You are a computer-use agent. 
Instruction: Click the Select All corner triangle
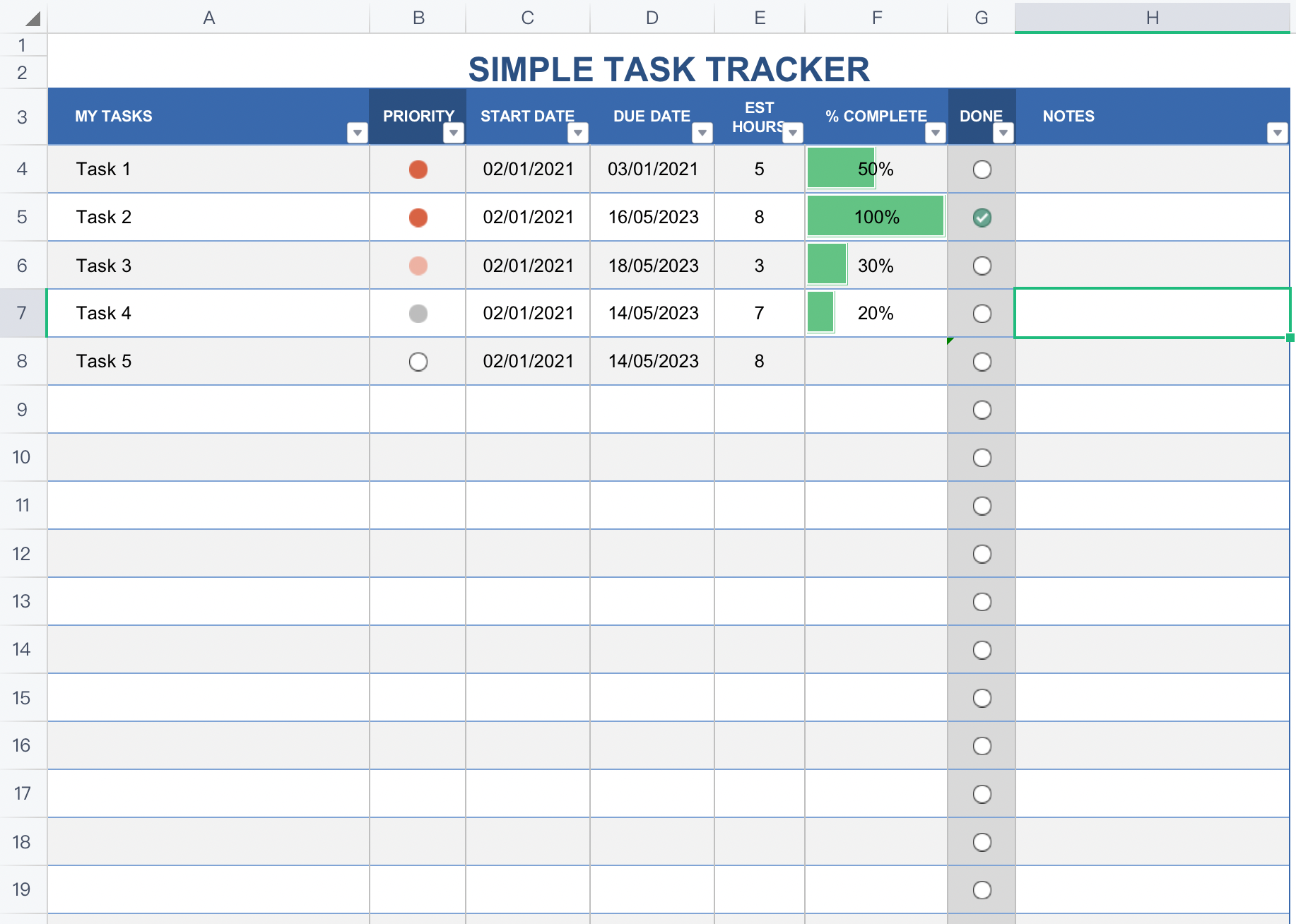pyautogui.click(x=32, y=18)
